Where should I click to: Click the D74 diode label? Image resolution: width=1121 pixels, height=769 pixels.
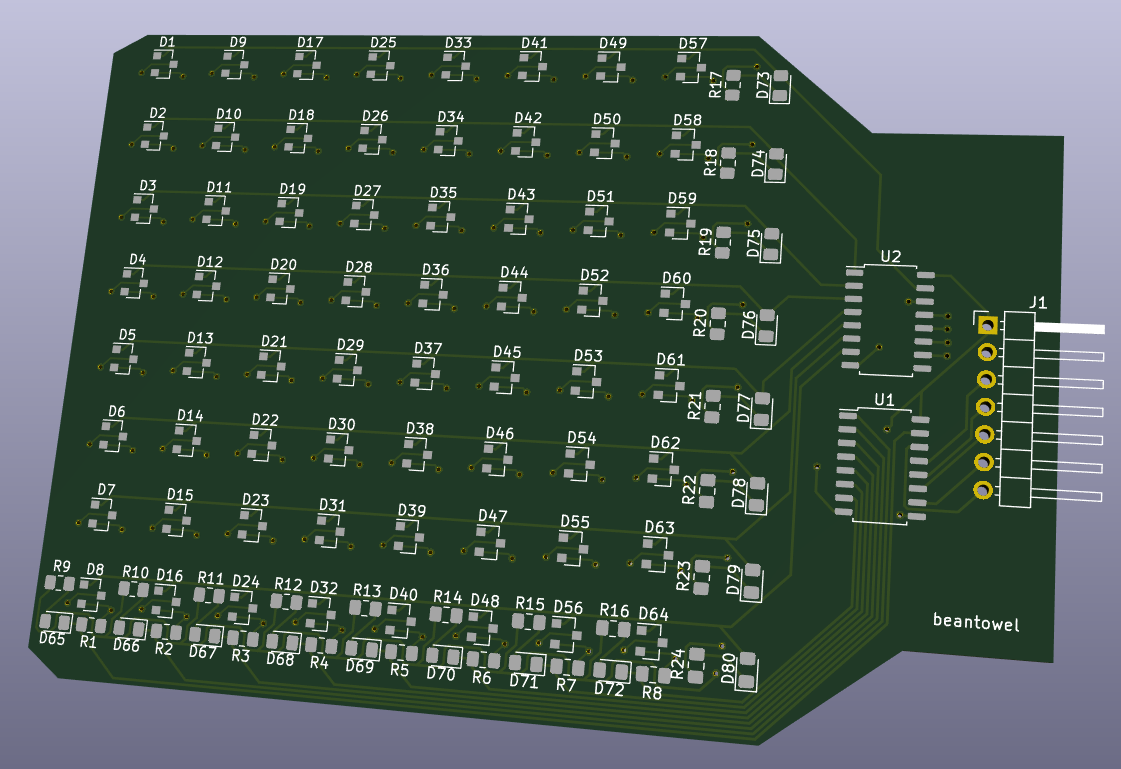pos(759,164)
